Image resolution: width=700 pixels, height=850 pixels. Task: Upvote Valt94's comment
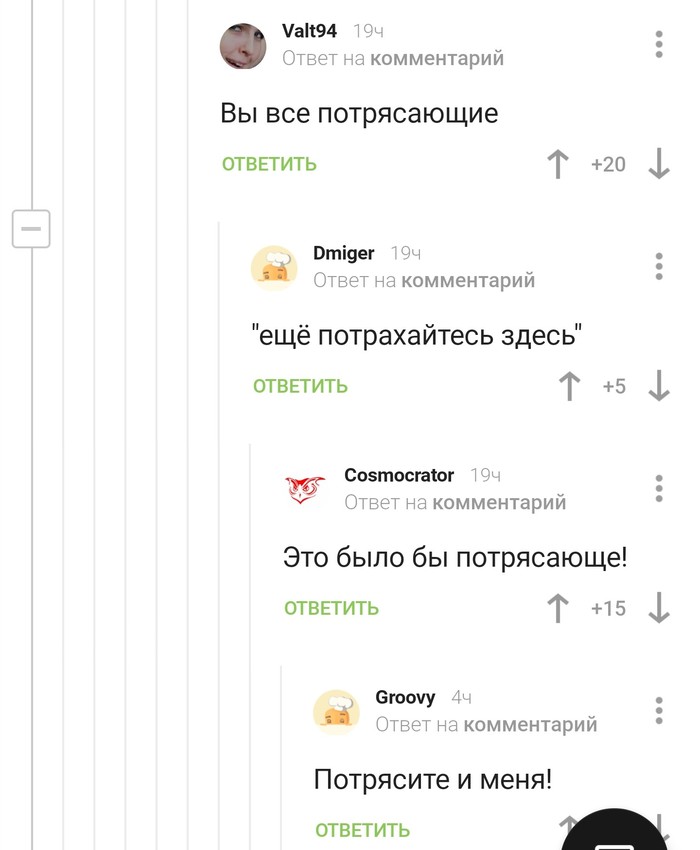(x=558, y=165)
